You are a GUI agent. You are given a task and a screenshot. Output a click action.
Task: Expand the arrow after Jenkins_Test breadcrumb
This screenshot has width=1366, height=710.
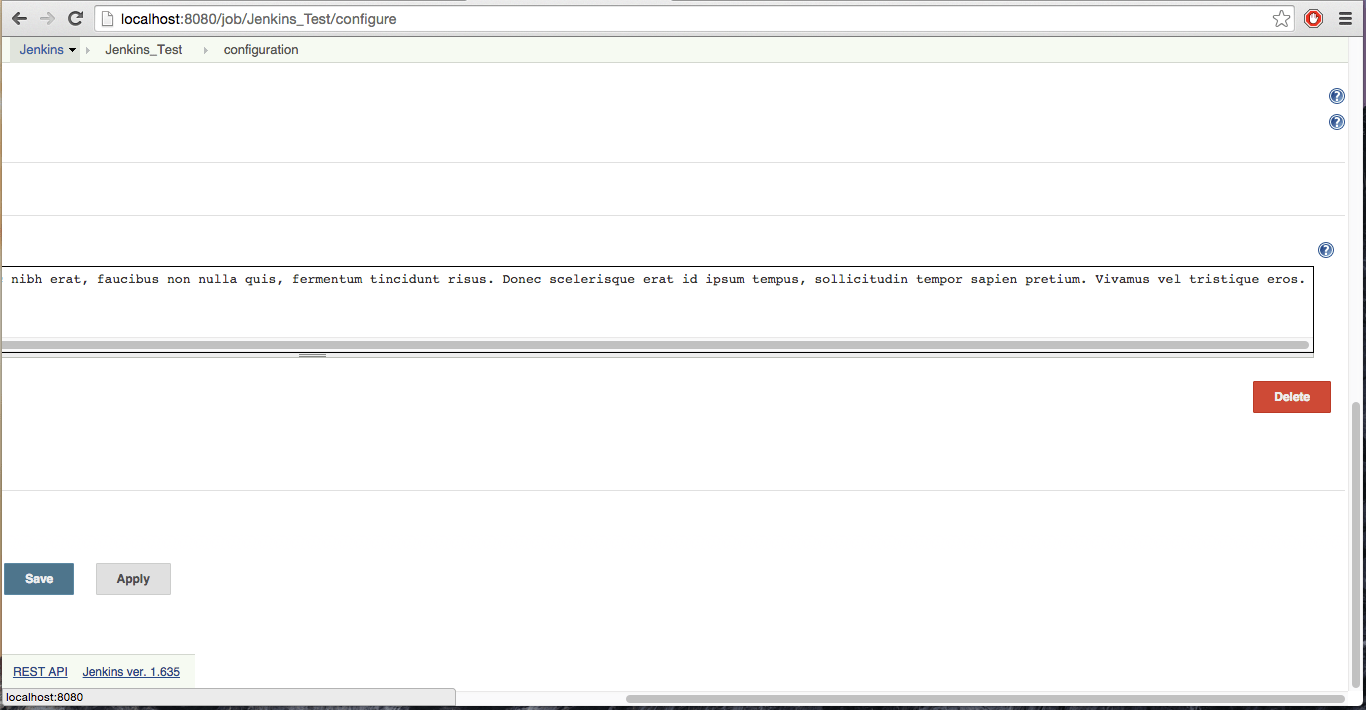[205, 50]
